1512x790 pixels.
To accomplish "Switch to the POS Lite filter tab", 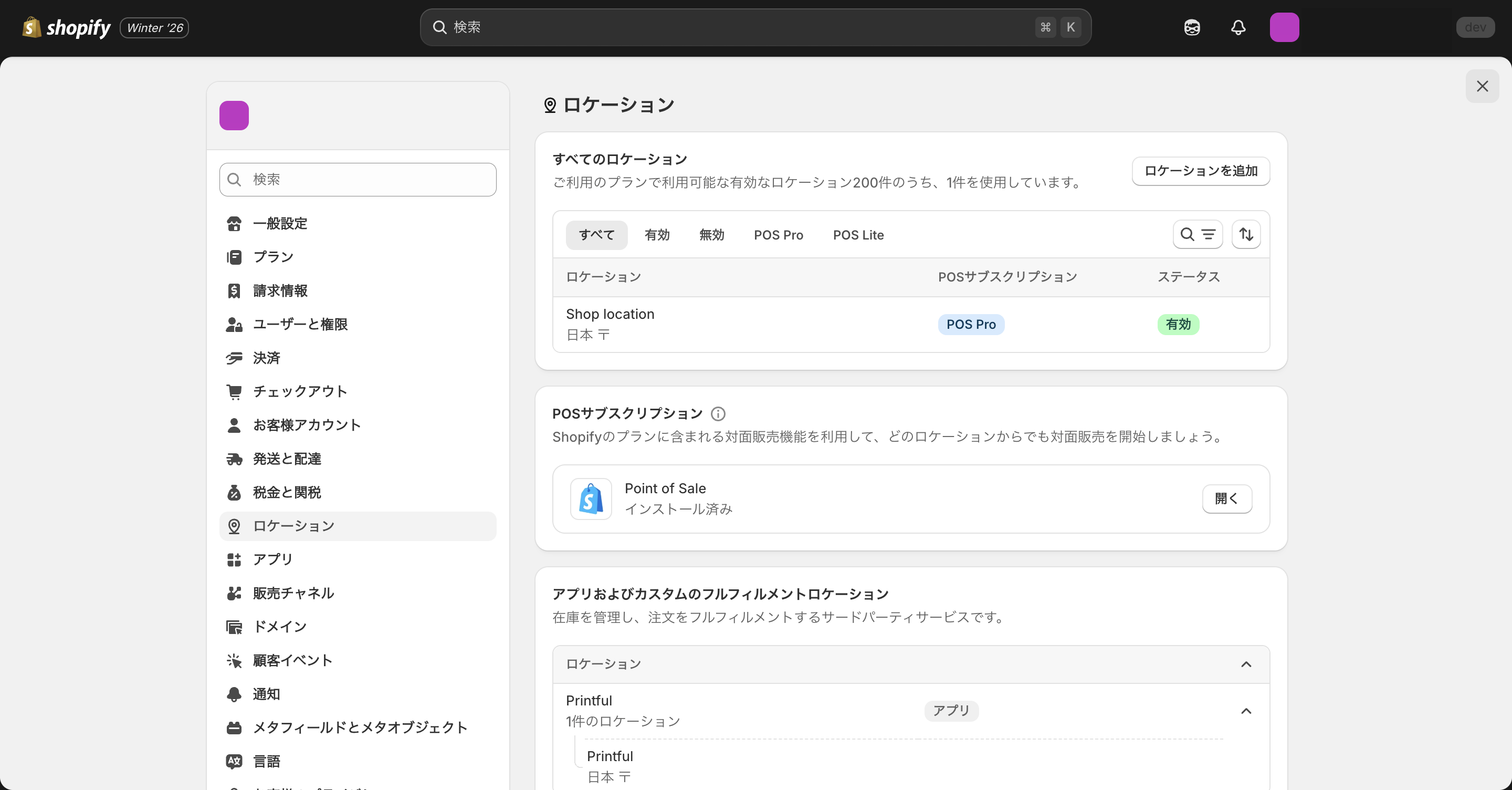I will [x=858, y=234].
